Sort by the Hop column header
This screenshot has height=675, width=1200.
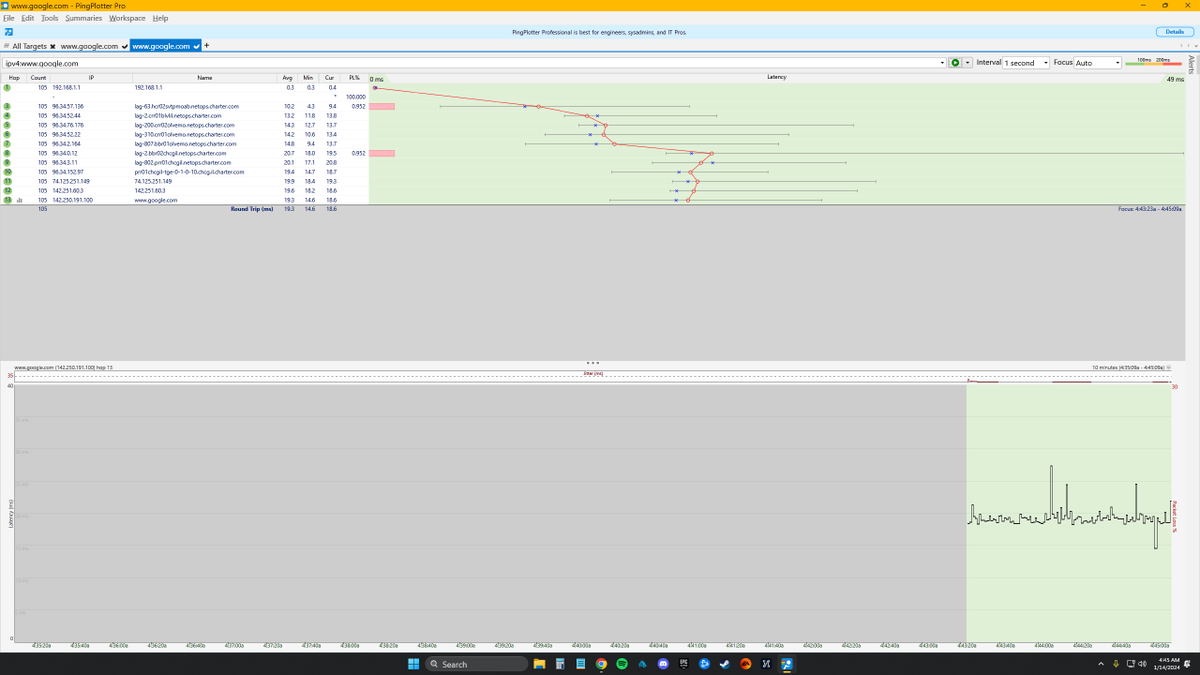tap(14, 77)
